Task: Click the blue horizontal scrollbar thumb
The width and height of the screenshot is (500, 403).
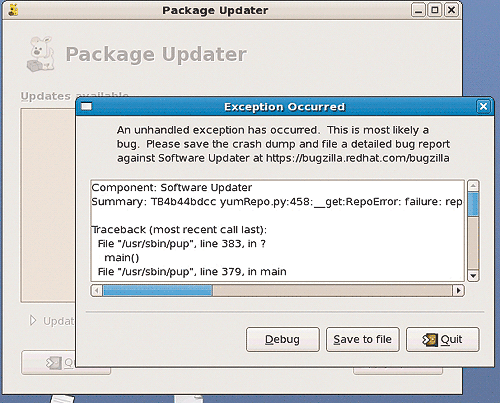Action: click(x=158, y=291)
